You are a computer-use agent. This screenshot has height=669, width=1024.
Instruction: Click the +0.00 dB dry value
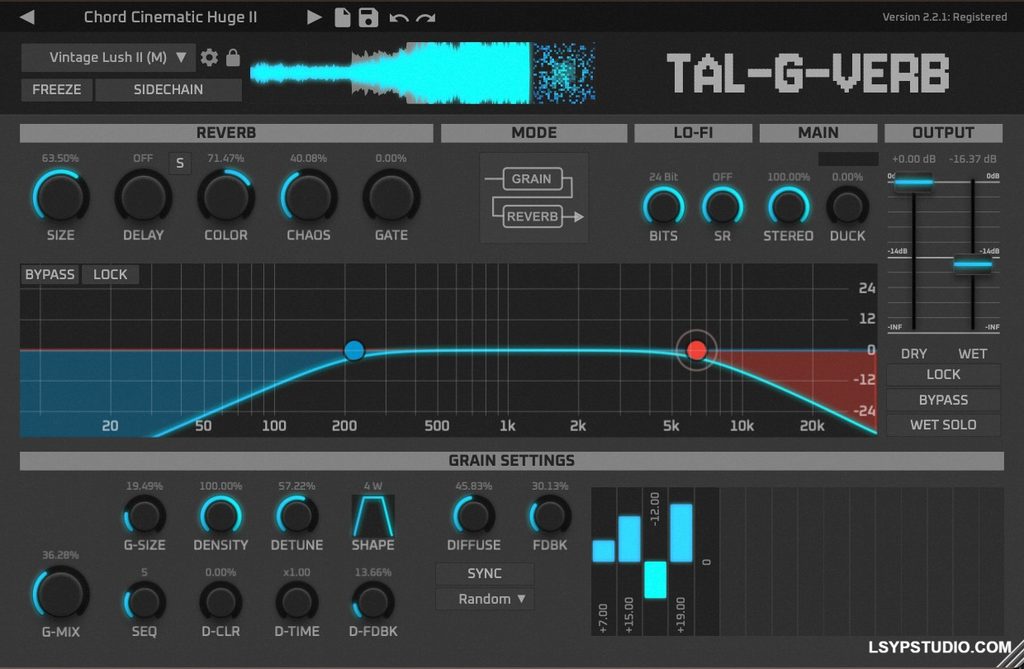point(914,159)
